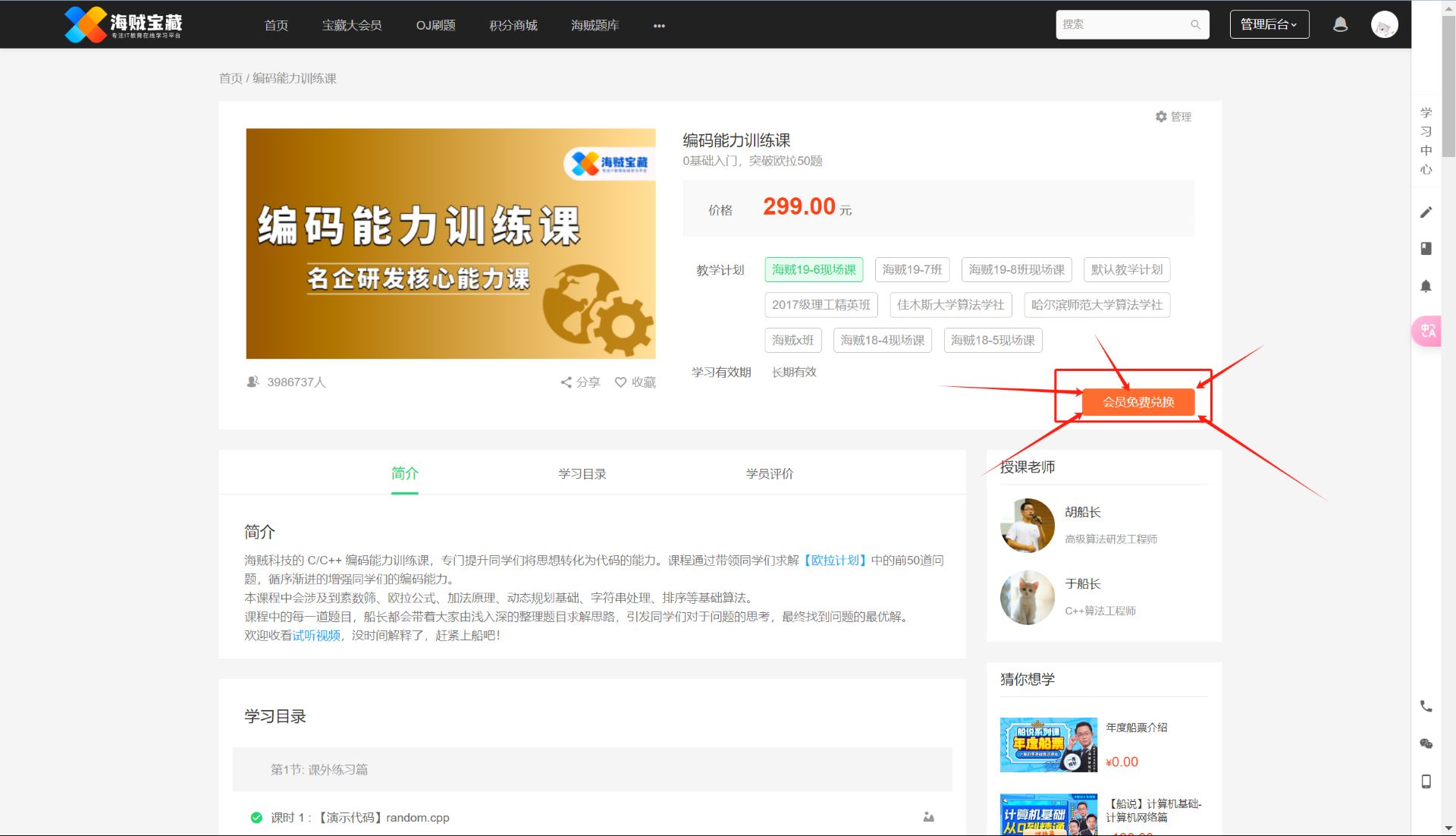The width and height of the screenshot is (1456, 836).
Task: Open the notification bell in top bar
Action: coord(1340,24)
